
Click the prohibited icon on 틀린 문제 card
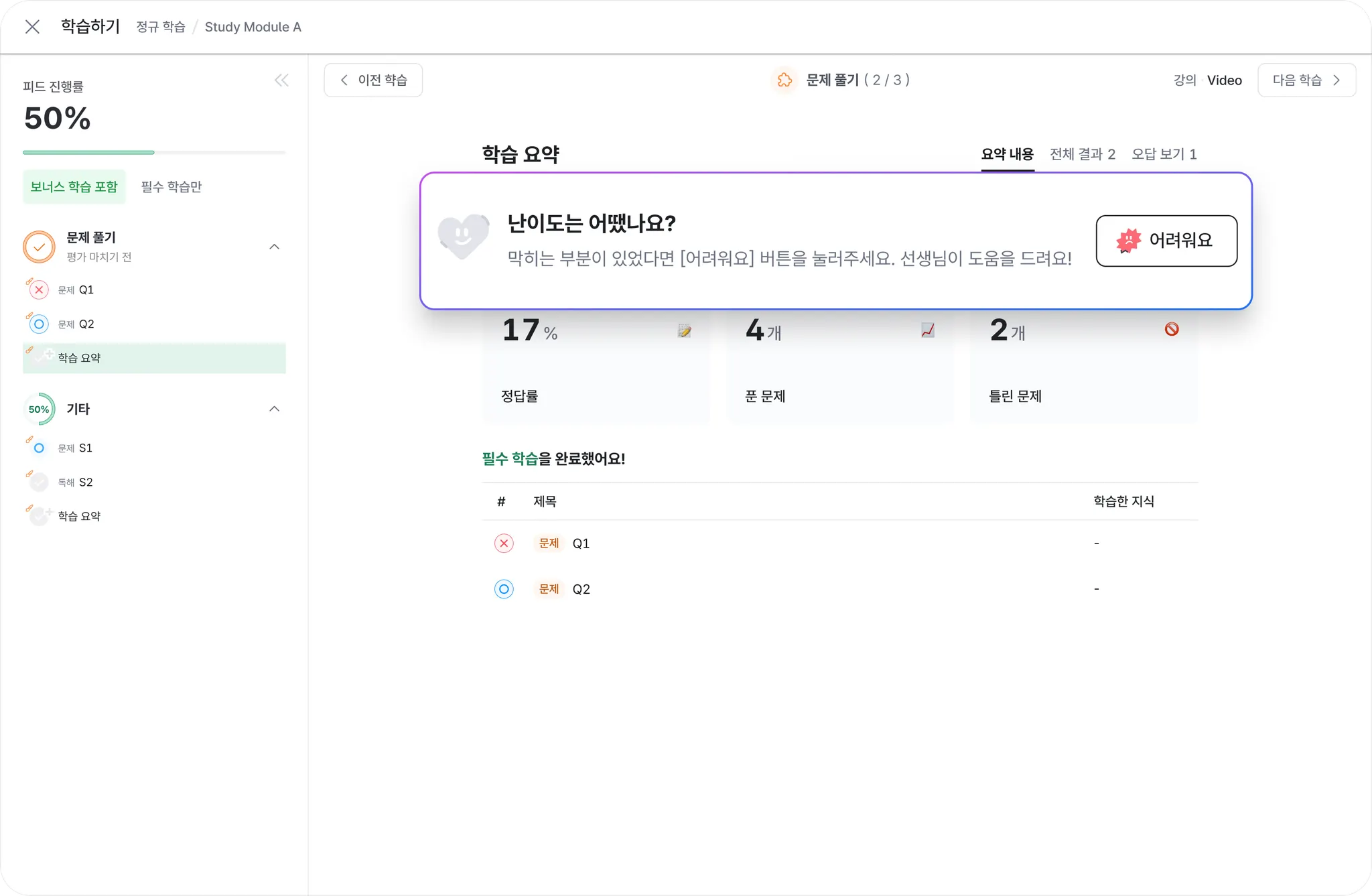[x=1172, y=329]
